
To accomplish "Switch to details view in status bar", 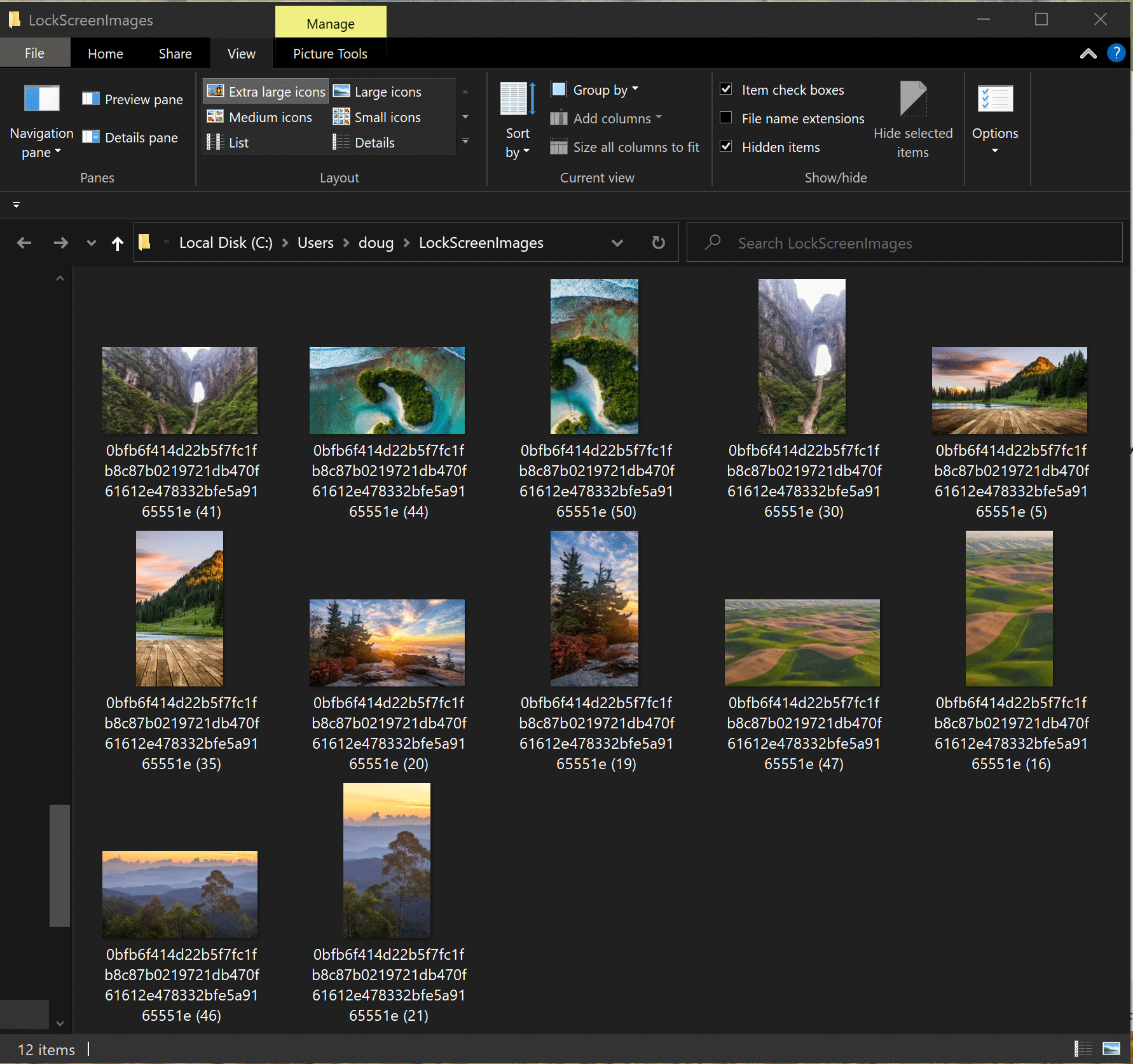I will point(1083,1049).
